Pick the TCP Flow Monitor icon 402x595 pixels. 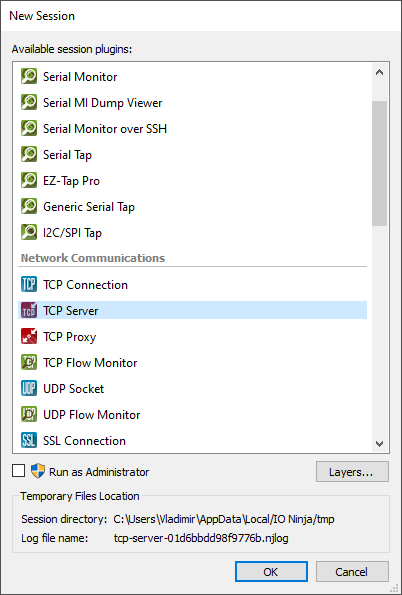[x=29, y=362]
